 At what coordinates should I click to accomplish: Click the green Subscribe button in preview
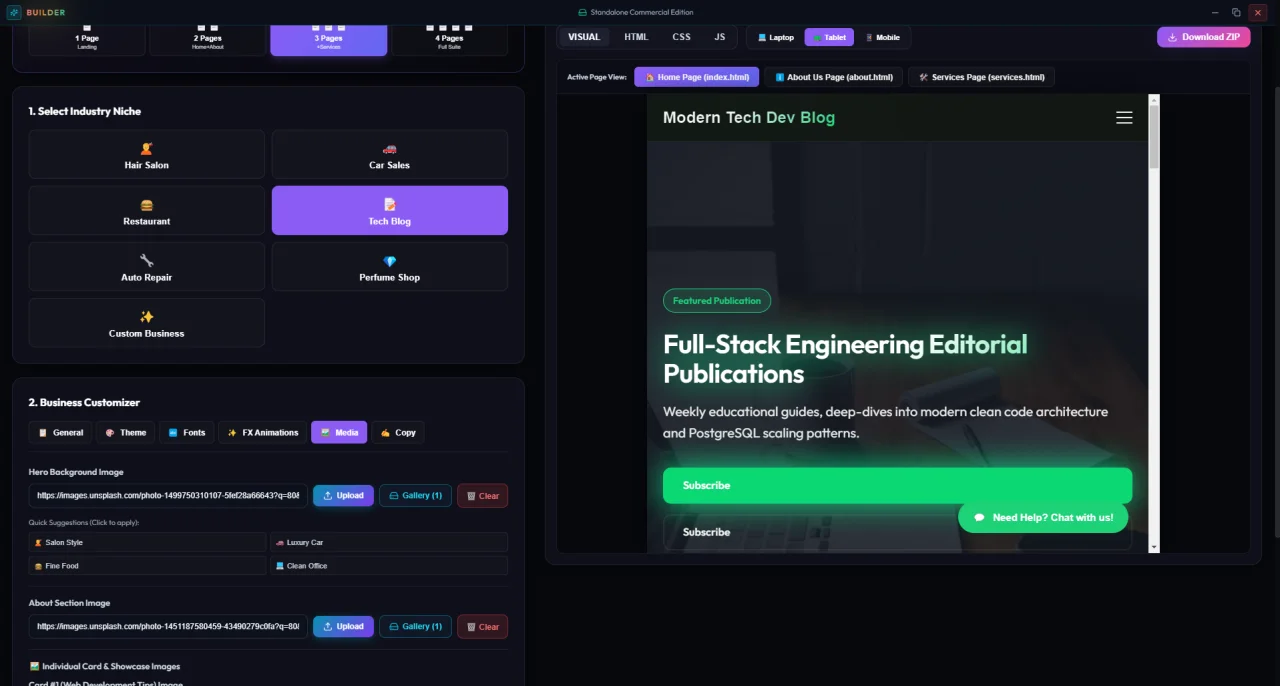pos(897,485)
